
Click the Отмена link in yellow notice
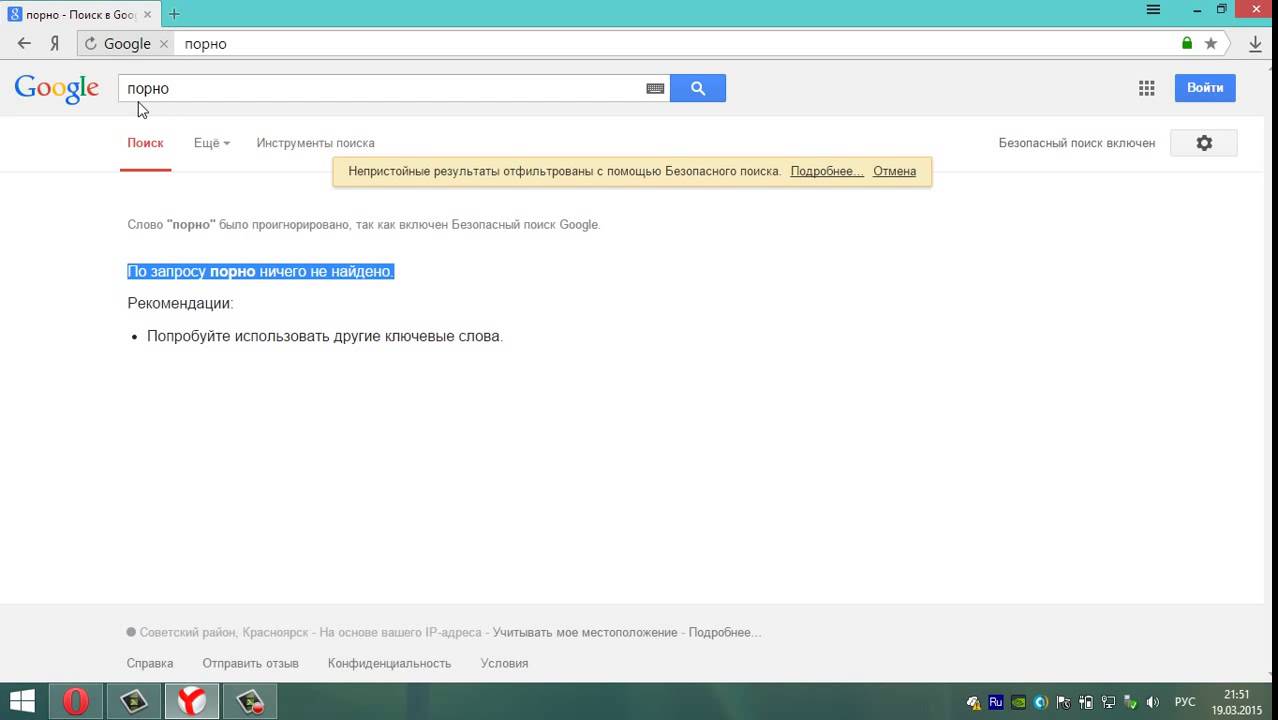tap(894, 171)
